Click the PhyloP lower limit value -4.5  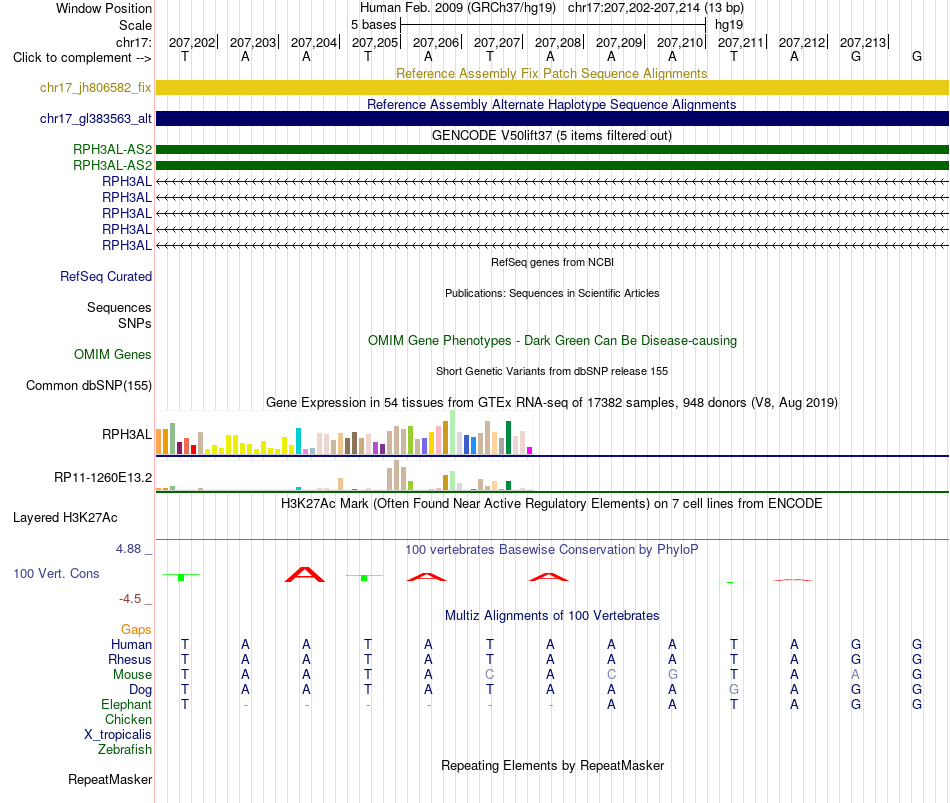pos(130,599)
